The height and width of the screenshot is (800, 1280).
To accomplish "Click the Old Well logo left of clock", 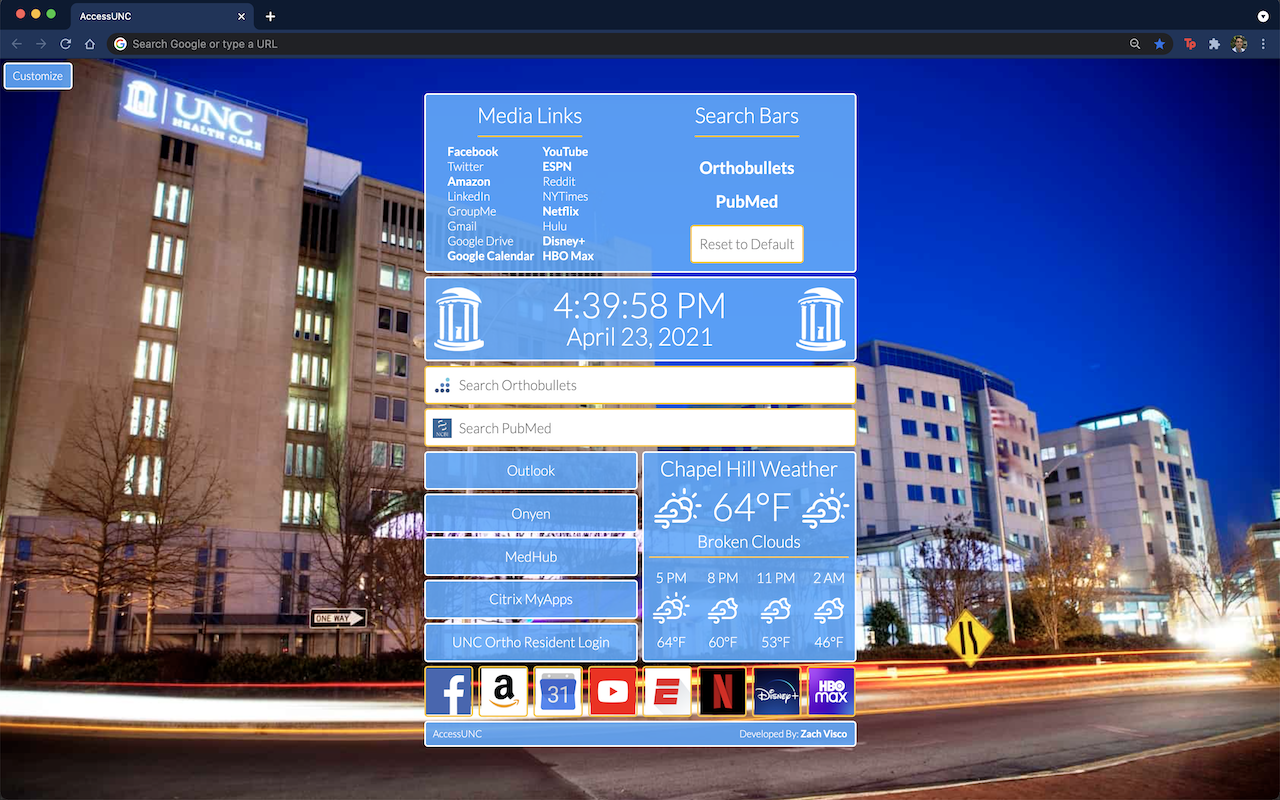I will 459,319.
